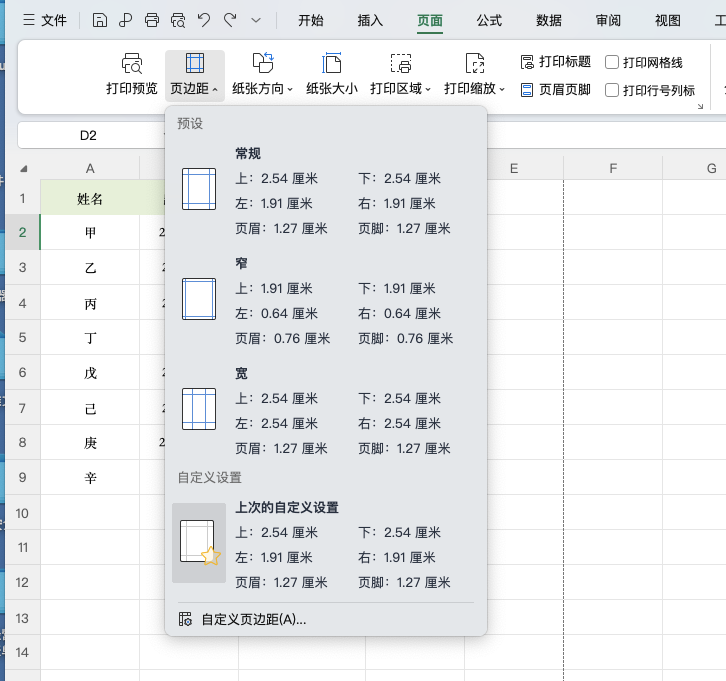Open 页眉页脚 settings
726x681 pixels.
coord(556,90)
